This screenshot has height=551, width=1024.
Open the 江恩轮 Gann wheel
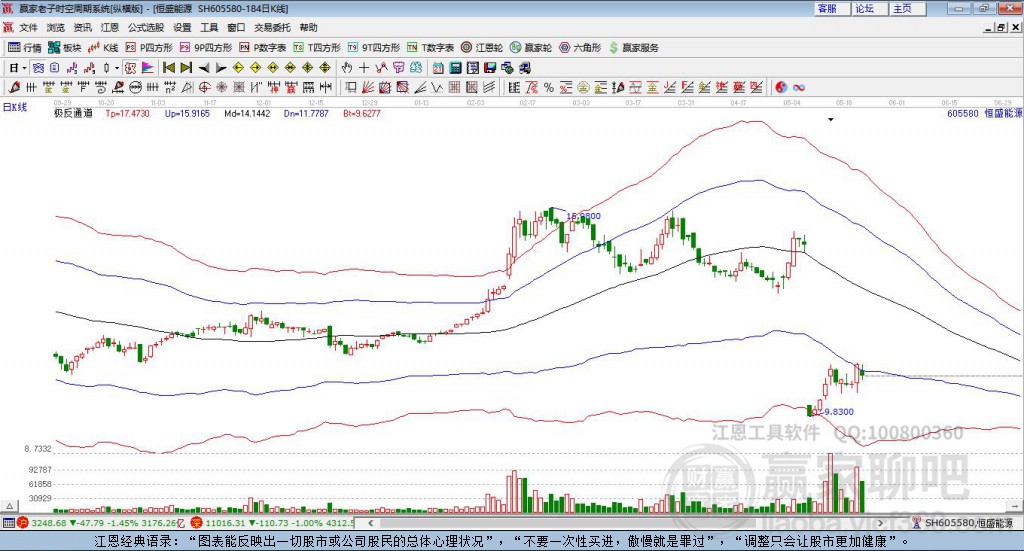[x=482, y=48]
